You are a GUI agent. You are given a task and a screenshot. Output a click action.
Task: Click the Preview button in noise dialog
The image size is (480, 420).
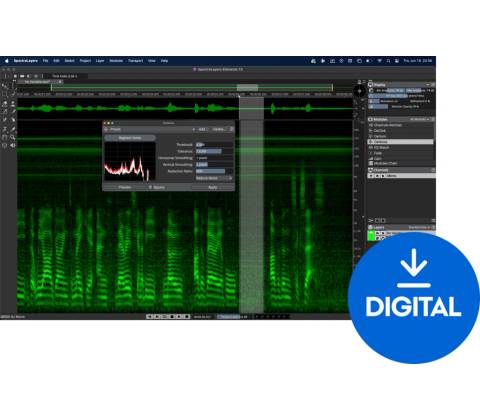click(x=125, y=187)
